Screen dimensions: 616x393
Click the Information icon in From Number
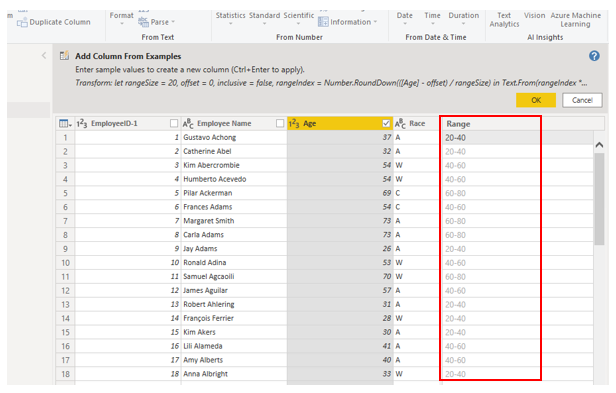[x=323, y=22]
